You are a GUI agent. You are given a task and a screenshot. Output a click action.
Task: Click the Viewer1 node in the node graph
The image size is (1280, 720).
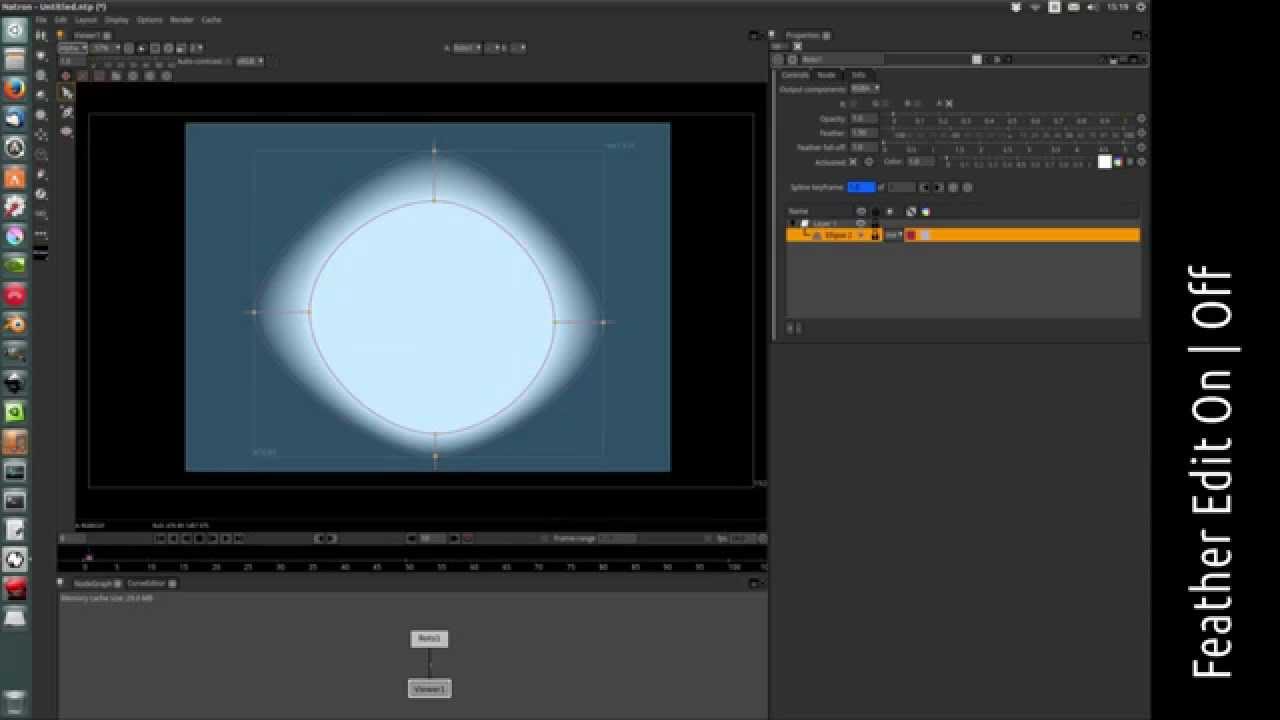coord(429,689)
